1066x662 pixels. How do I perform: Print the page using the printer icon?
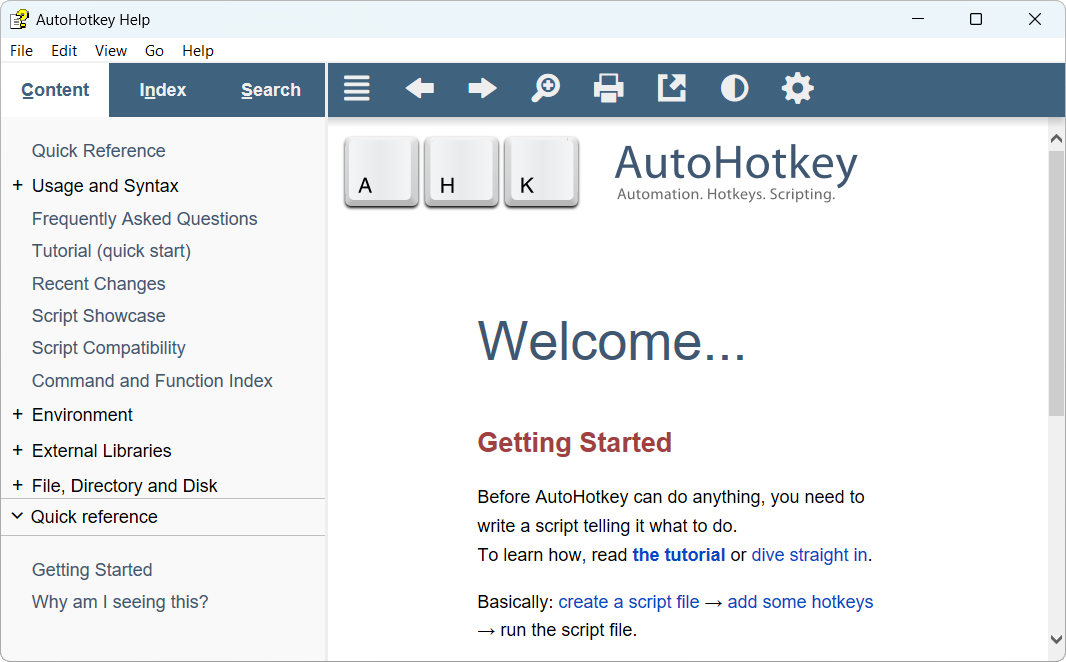[x=608, y=88]
